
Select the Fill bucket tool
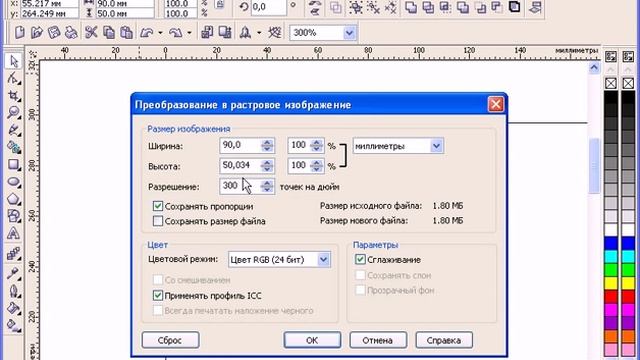(13, 308)
